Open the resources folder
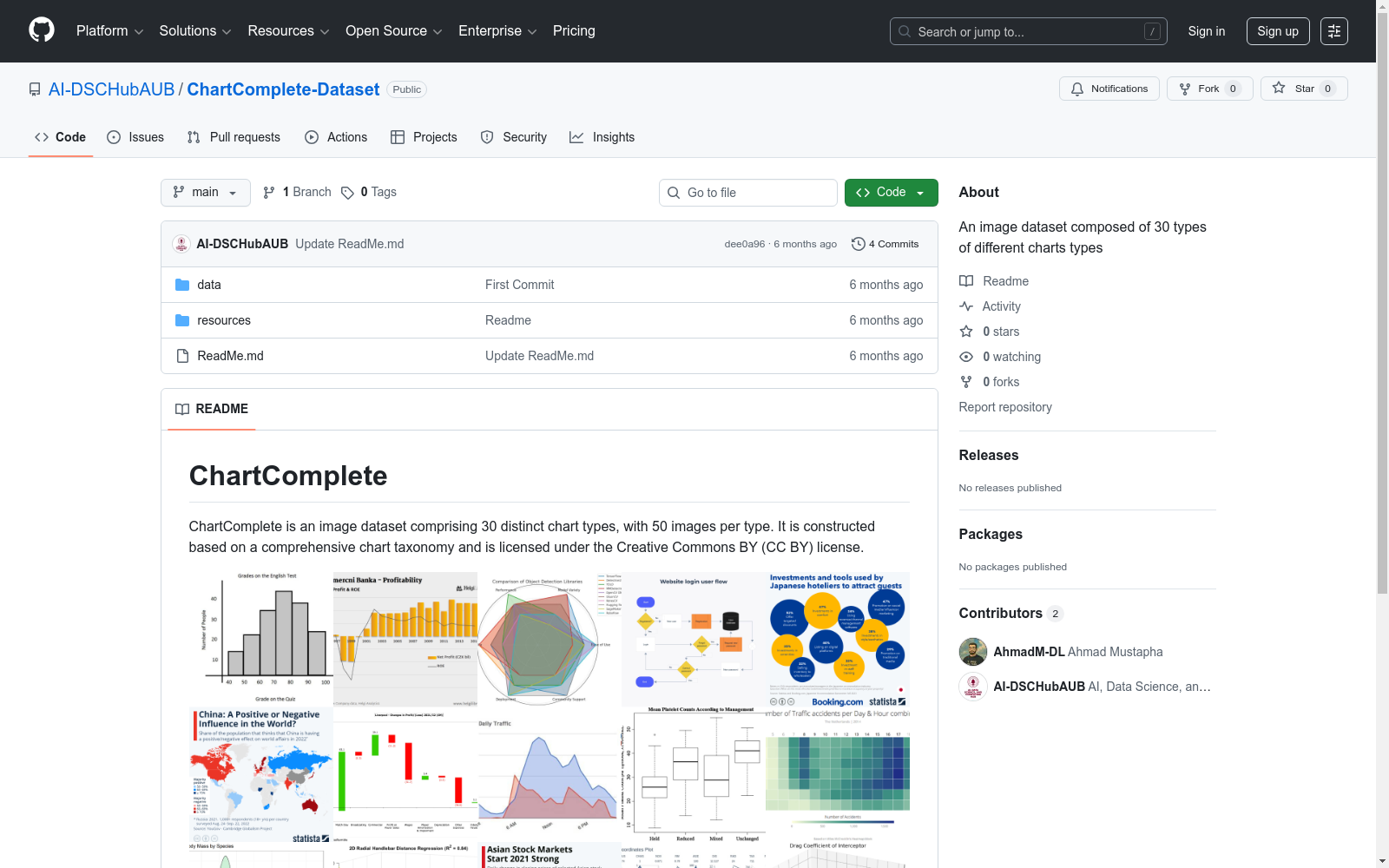 point(224,320)
